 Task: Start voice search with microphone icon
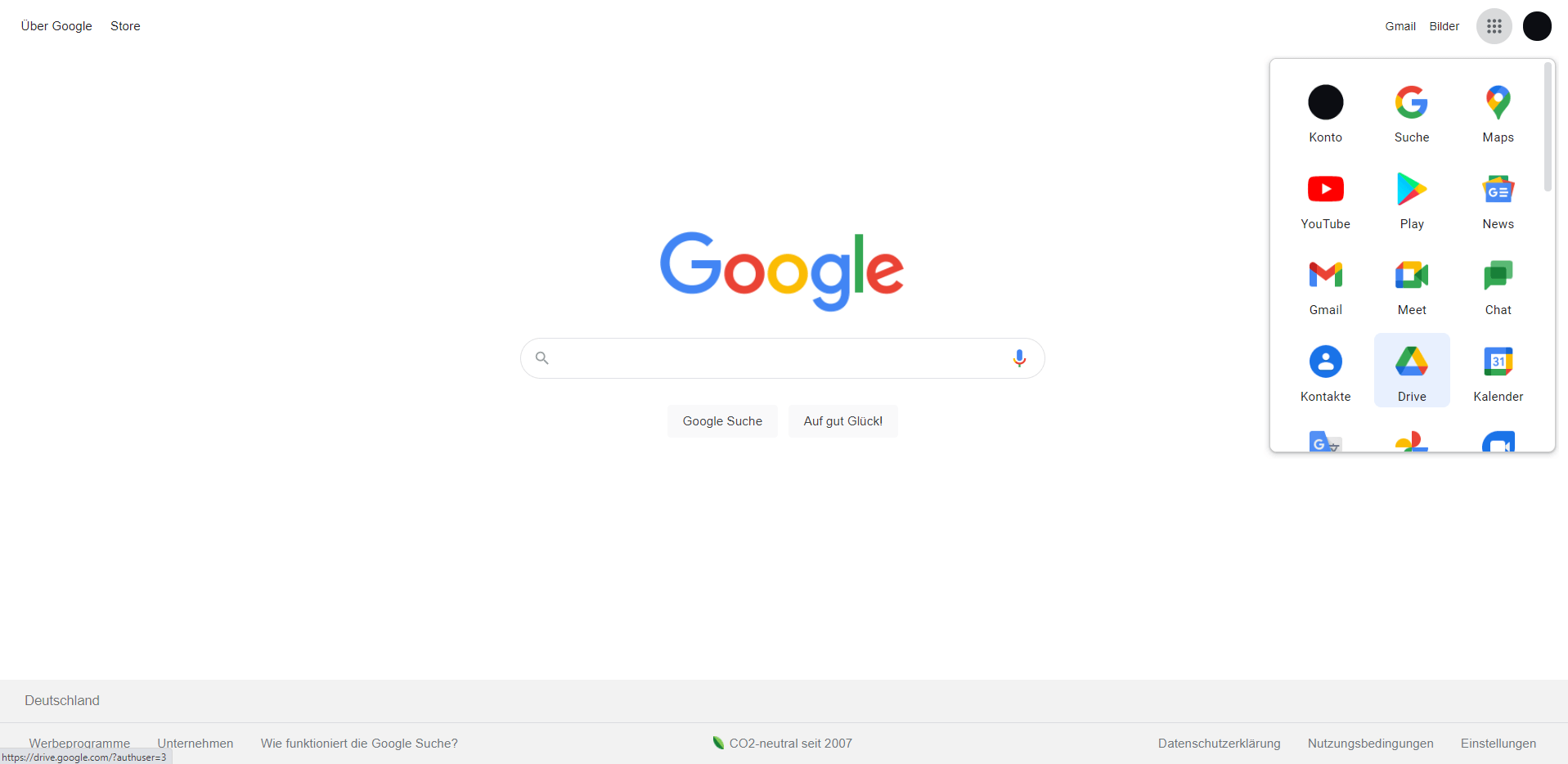(x=1019, y=358)
